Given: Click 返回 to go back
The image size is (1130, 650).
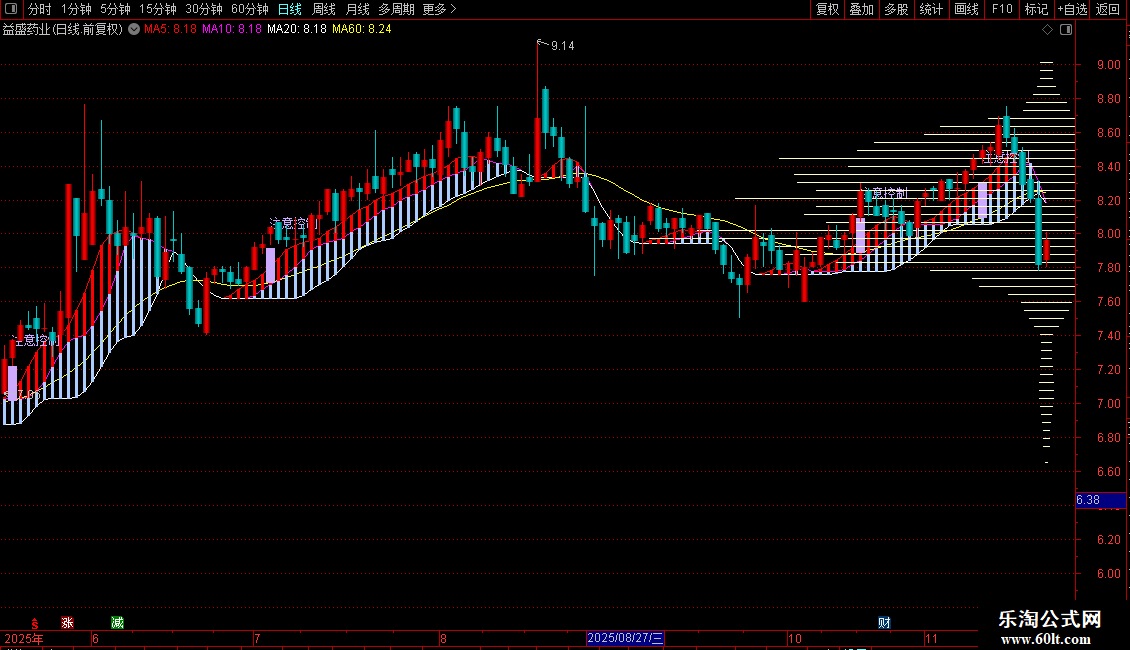Looking at the screenshot, I should pyautogui.click(x=1108, y=9).
